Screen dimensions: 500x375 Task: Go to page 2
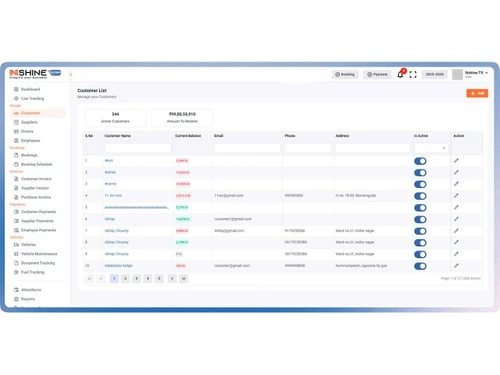tap(125, 278)
